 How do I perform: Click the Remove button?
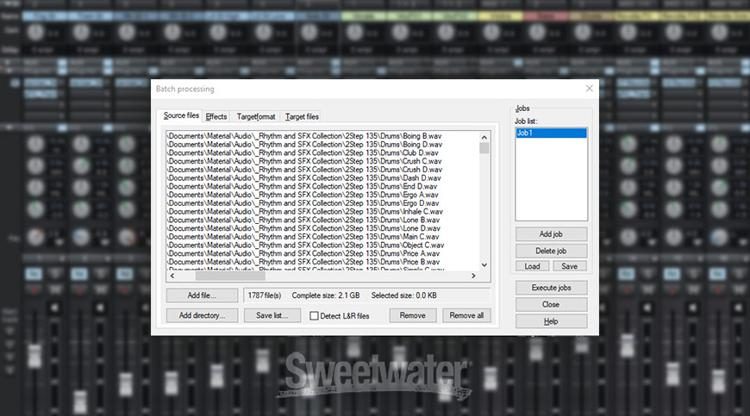point(413,315)
